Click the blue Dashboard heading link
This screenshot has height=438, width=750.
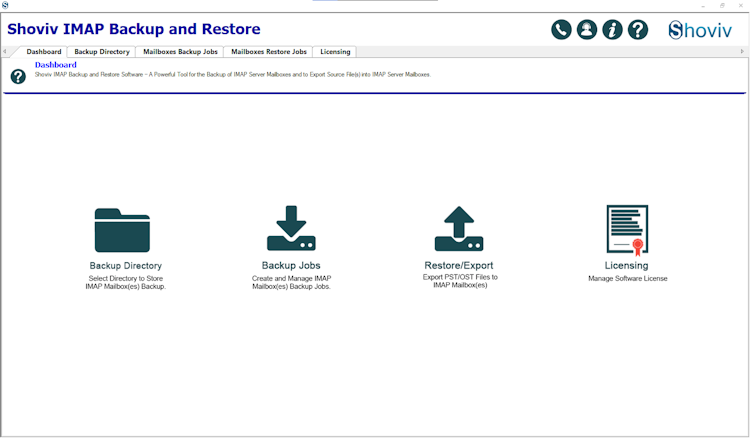[x=55, y=65]
